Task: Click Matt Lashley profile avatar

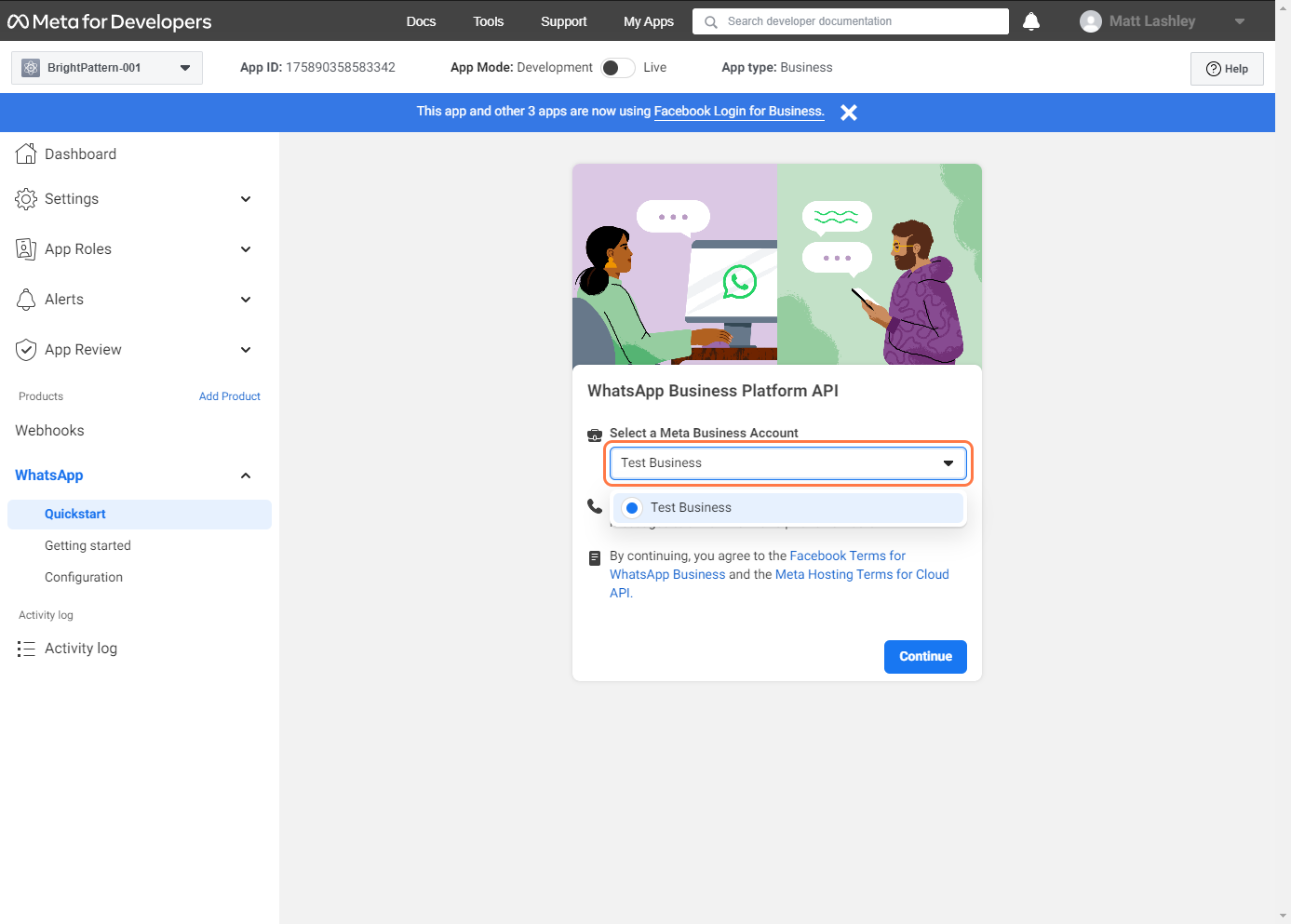Action: [x=1090, y=21]
